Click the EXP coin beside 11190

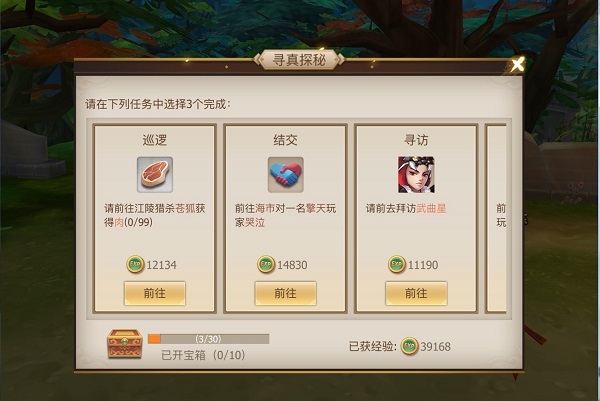[x=397, y=264]
